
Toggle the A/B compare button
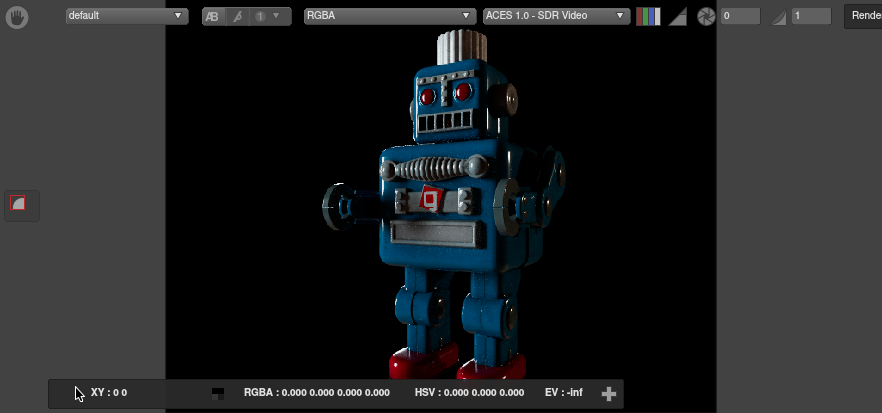[212, 16]
